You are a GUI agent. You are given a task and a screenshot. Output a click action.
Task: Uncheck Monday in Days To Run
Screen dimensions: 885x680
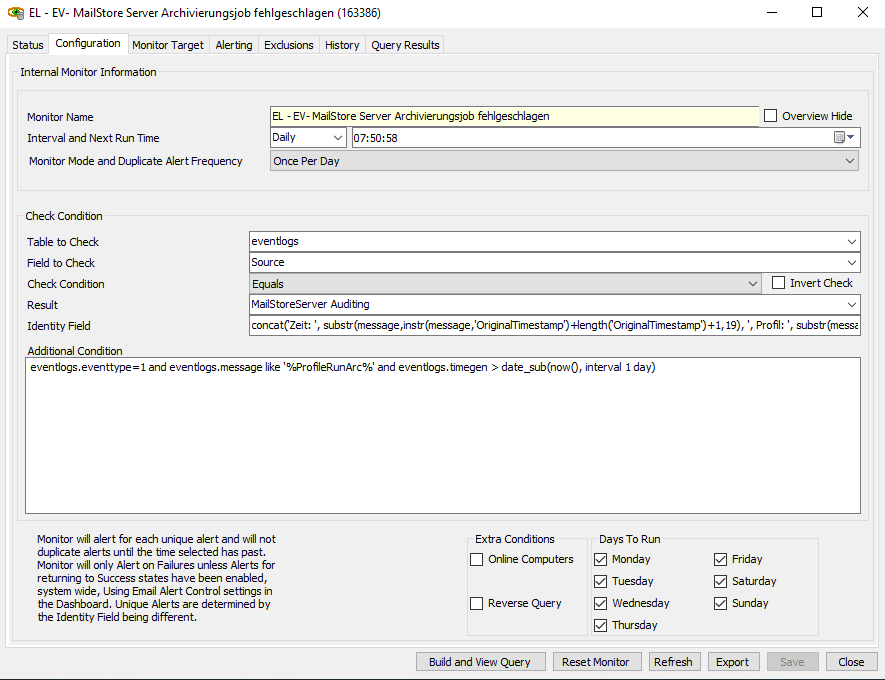coord(601,560)
